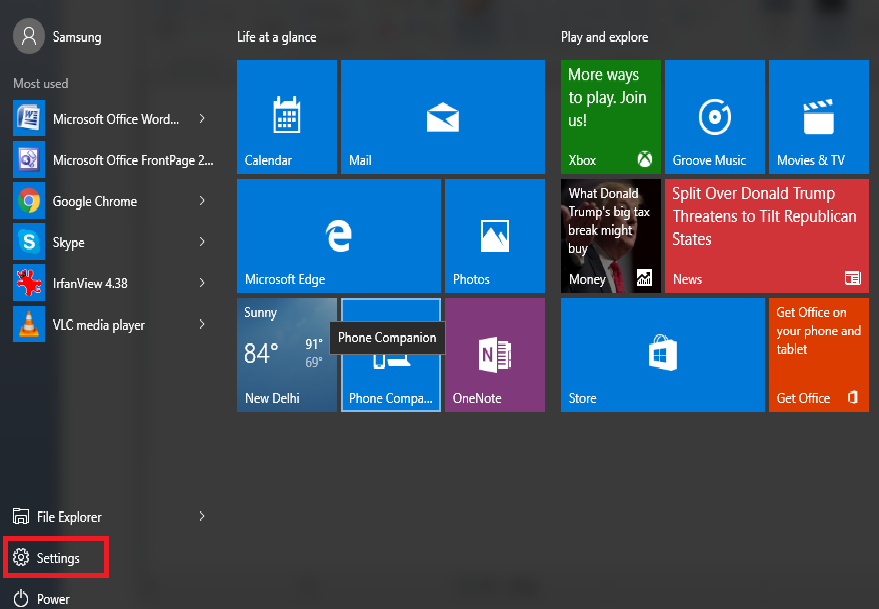The height and width of the screenshot is (609, 879).
Task: Expand Google Chrome jump list arrow
Action: [x=202, y=201]
